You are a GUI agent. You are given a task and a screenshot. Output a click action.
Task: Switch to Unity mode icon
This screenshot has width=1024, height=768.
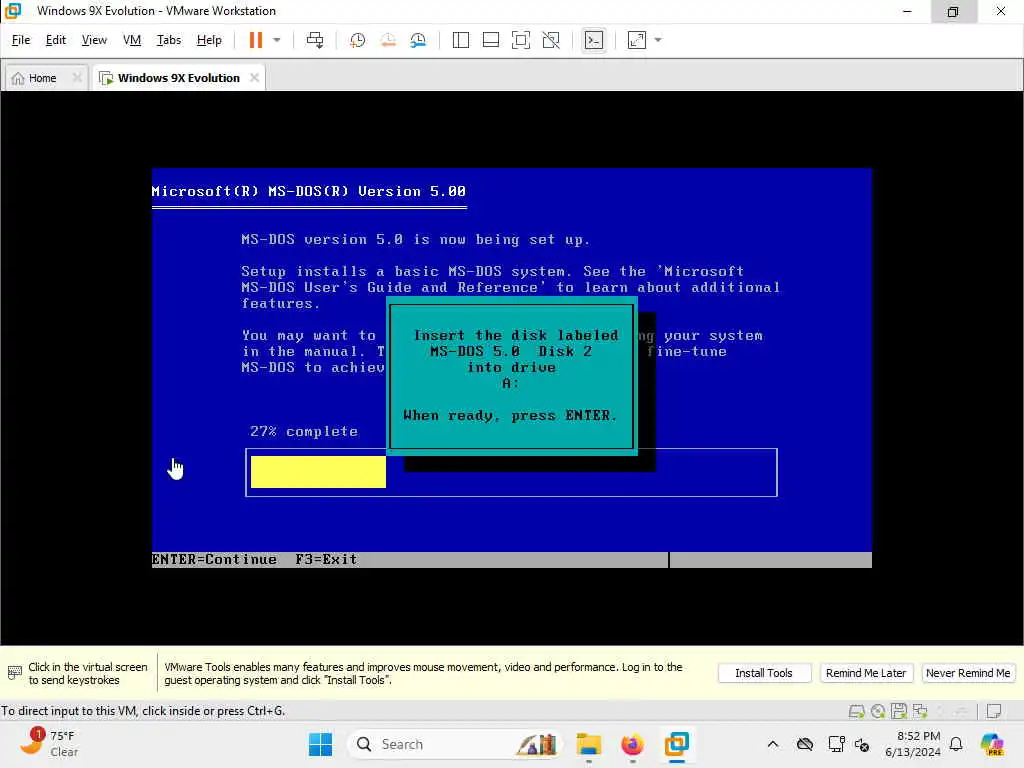click(551, 40)
